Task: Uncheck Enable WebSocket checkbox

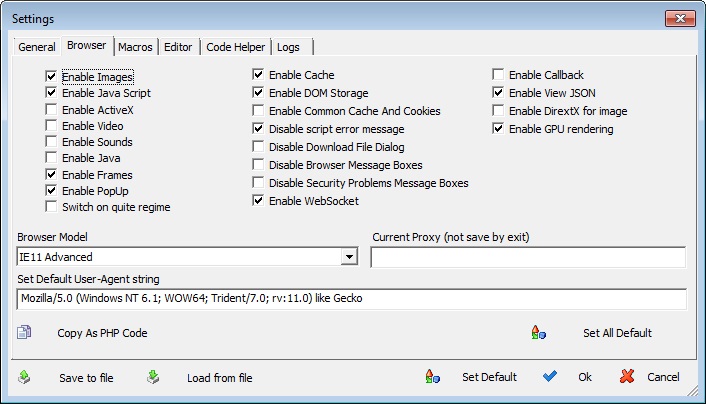Action: click(x=258, y=200)
